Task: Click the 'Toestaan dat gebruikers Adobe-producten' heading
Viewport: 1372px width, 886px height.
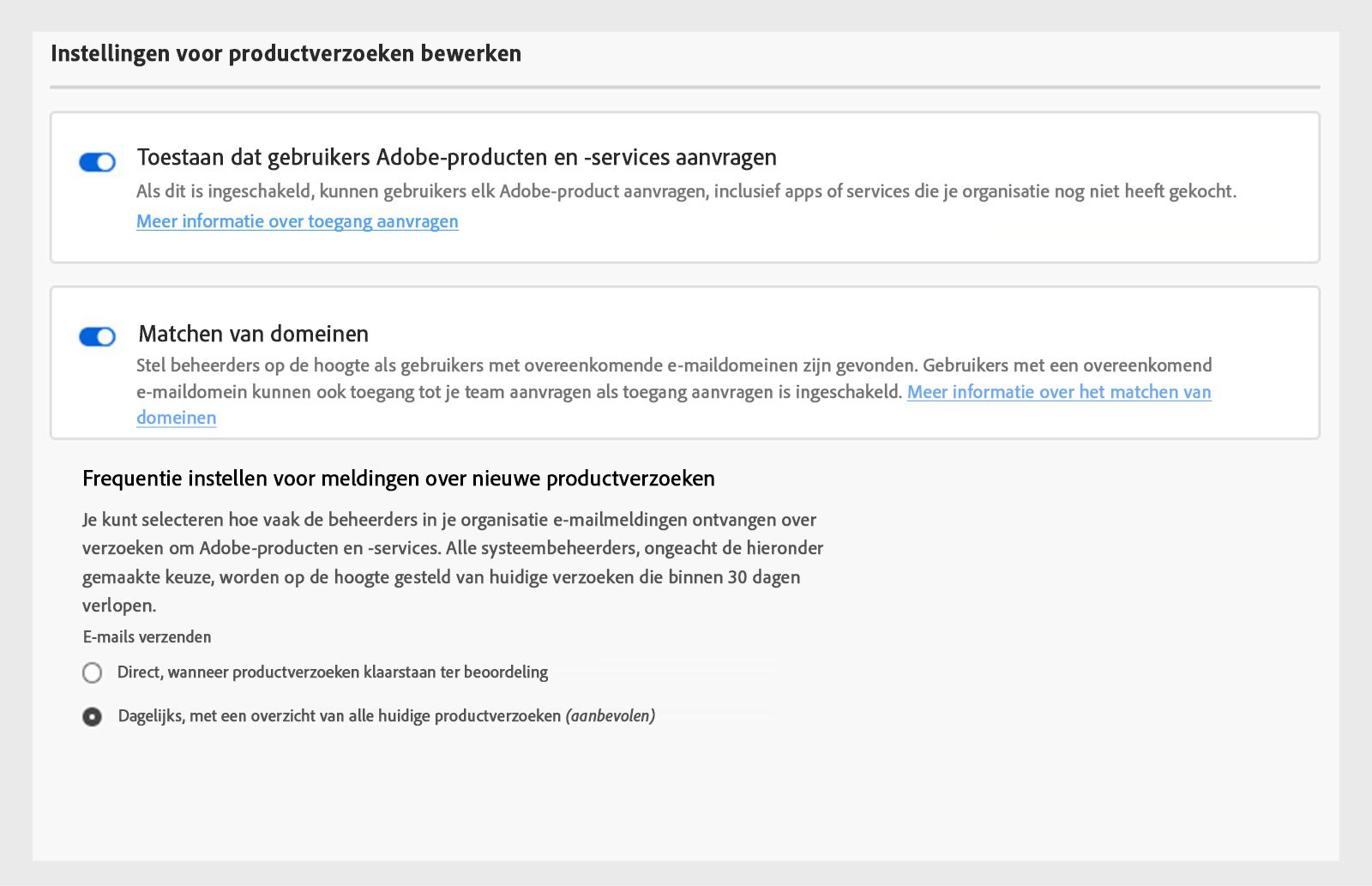Action: pyautogui.click(x=457, y=157)
